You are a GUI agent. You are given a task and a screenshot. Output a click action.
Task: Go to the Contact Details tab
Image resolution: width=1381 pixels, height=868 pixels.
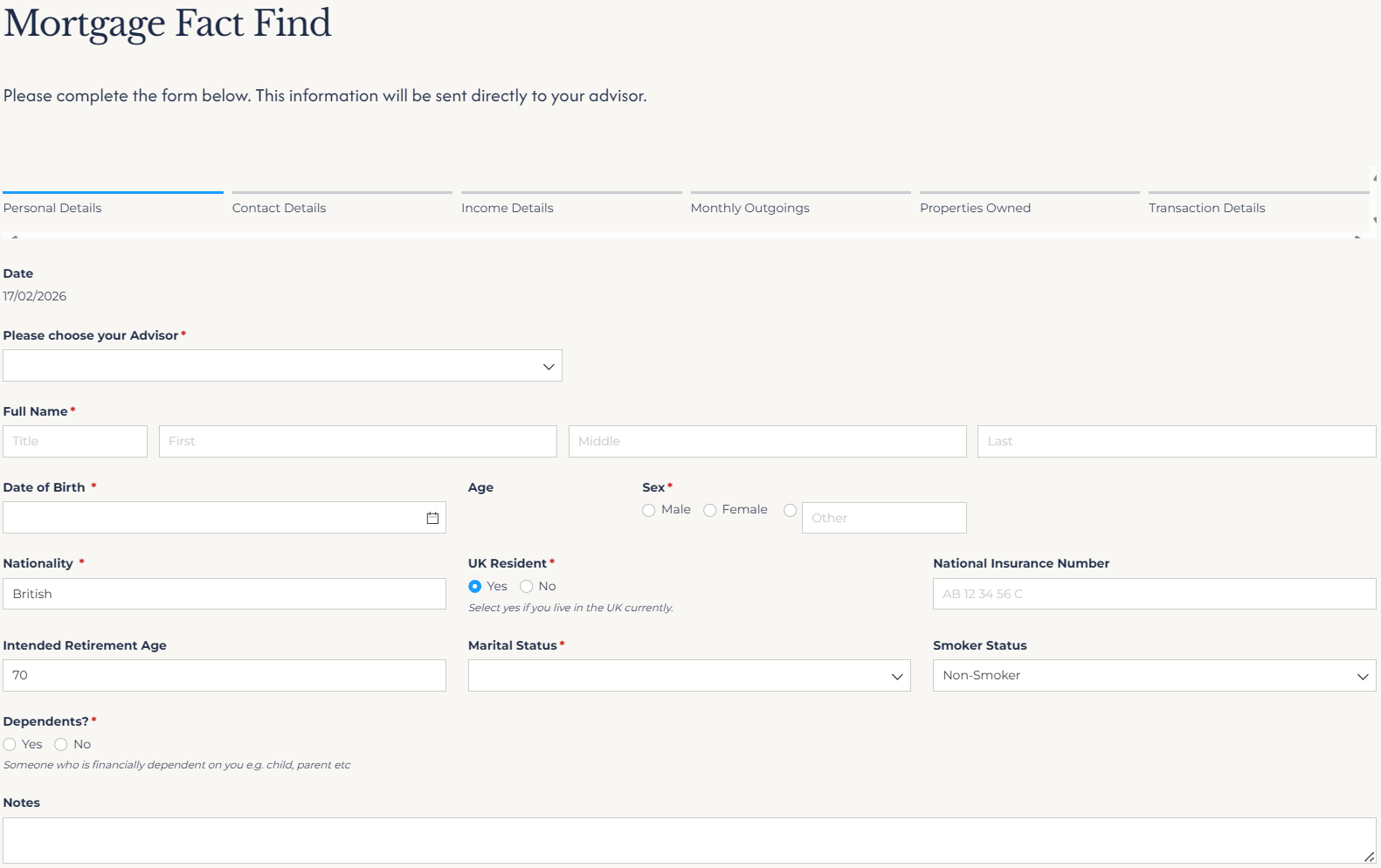[342, 204]
